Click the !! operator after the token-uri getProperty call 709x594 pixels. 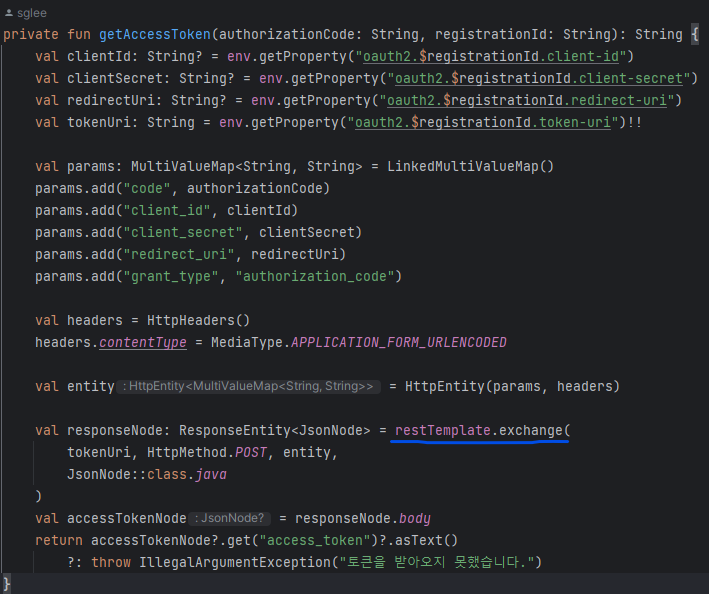pos(635,123)
